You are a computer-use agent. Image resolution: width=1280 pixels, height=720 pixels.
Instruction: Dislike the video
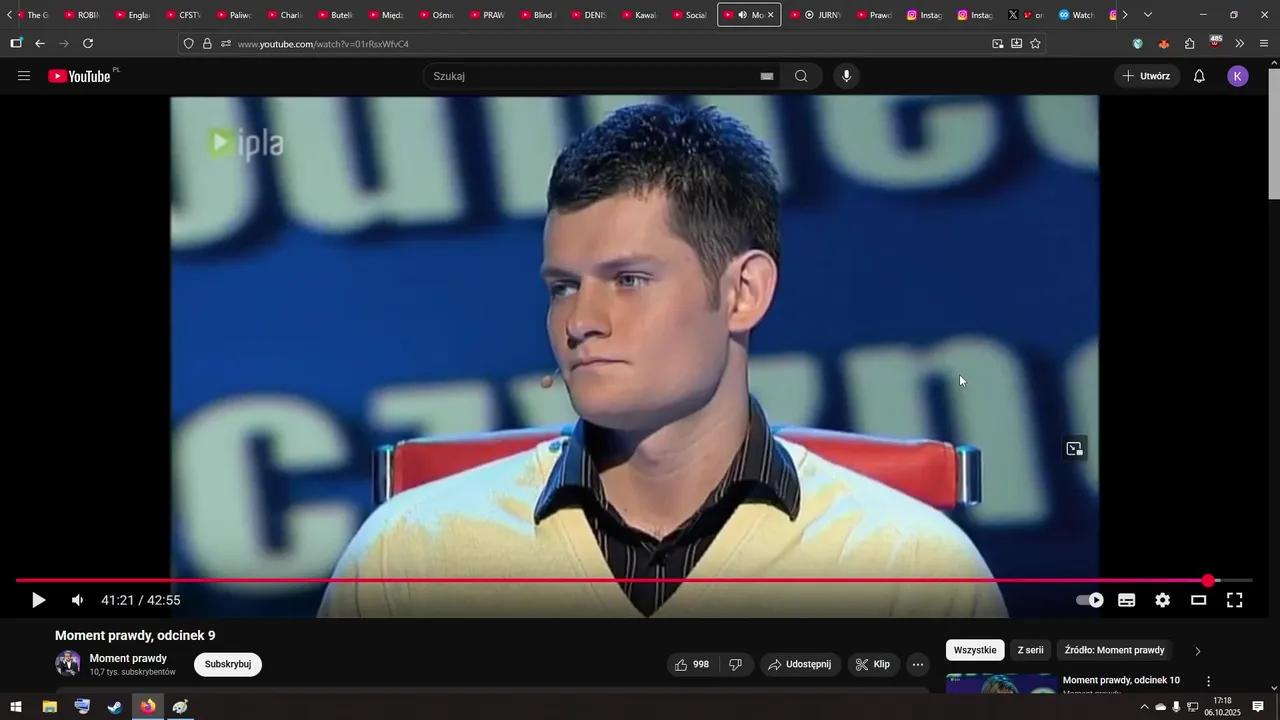[736, 664]
